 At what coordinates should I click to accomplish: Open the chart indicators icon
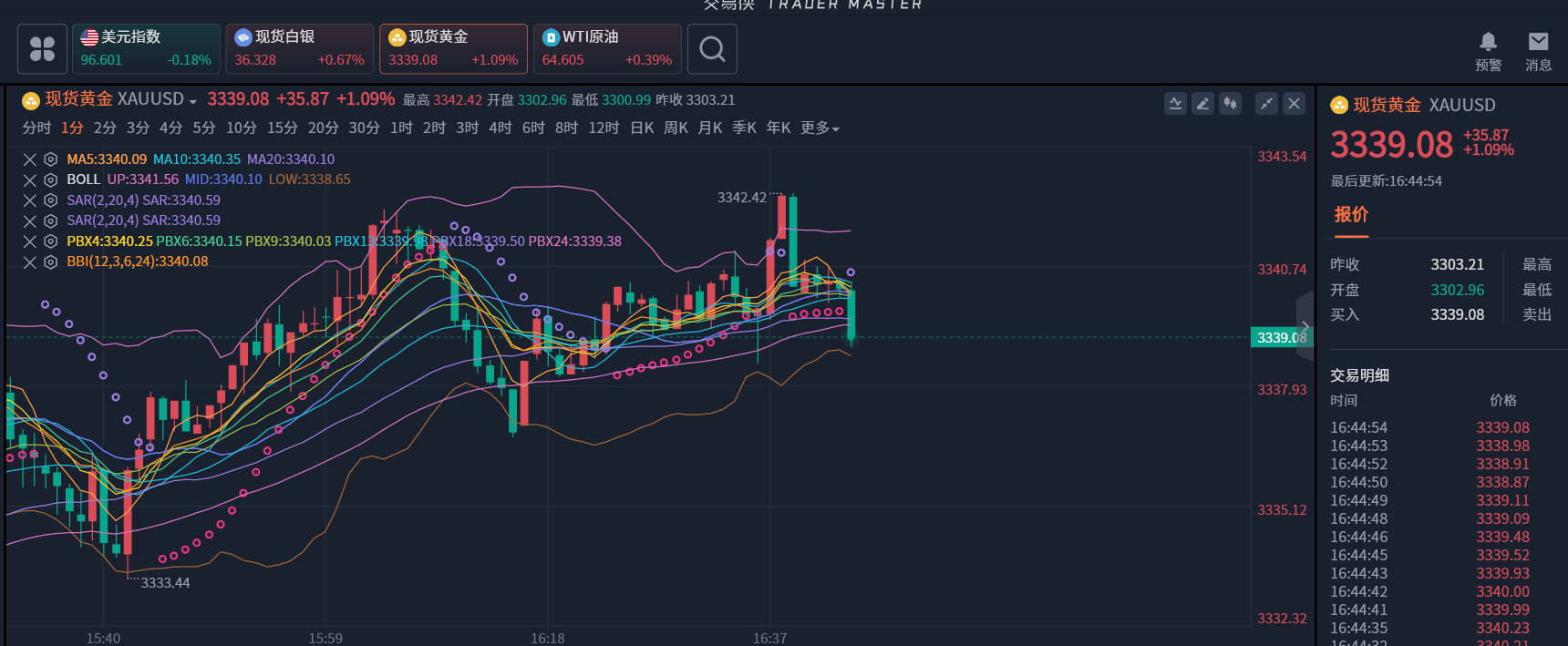1176,104
